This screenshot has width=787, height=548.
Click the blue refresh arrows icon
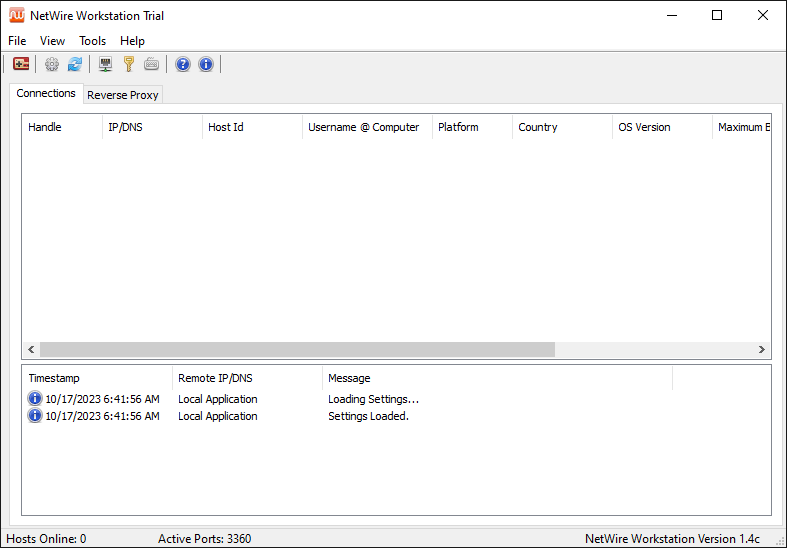pos(75,64)
